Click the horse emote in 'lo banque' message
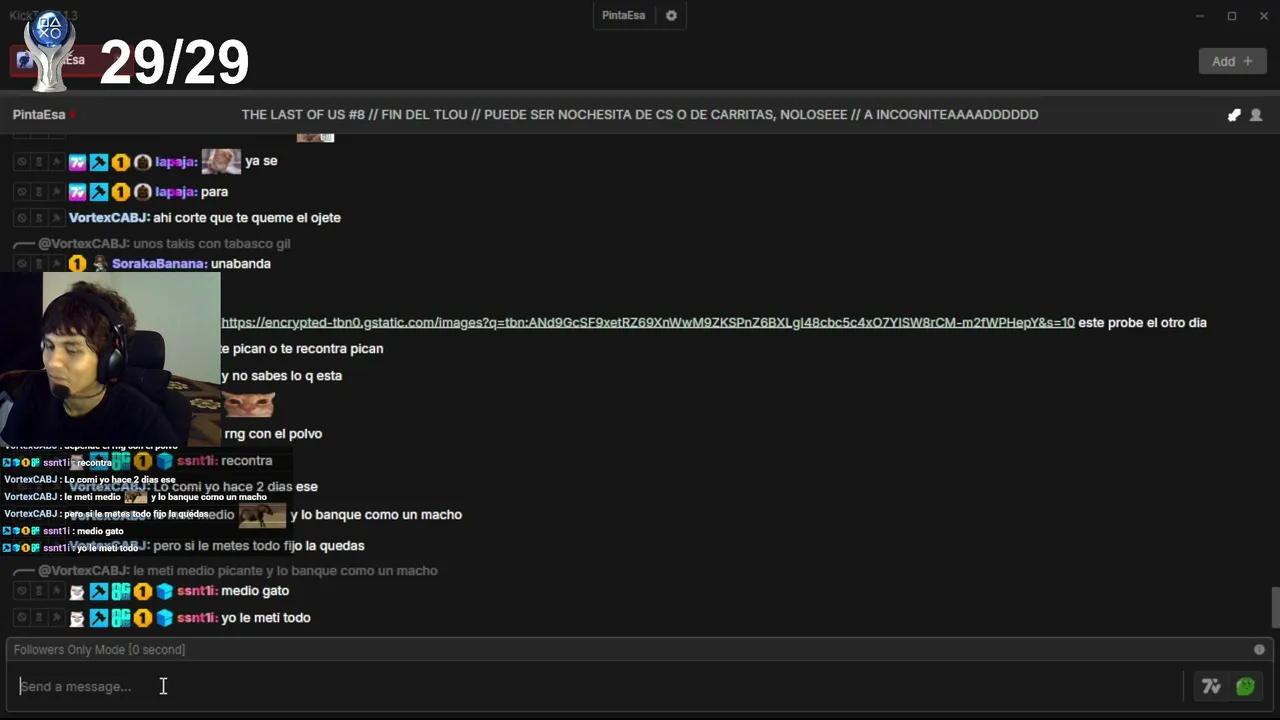The width and height of the screenshot is (1280, 720). pyautogui.click(x=262, y=515)
